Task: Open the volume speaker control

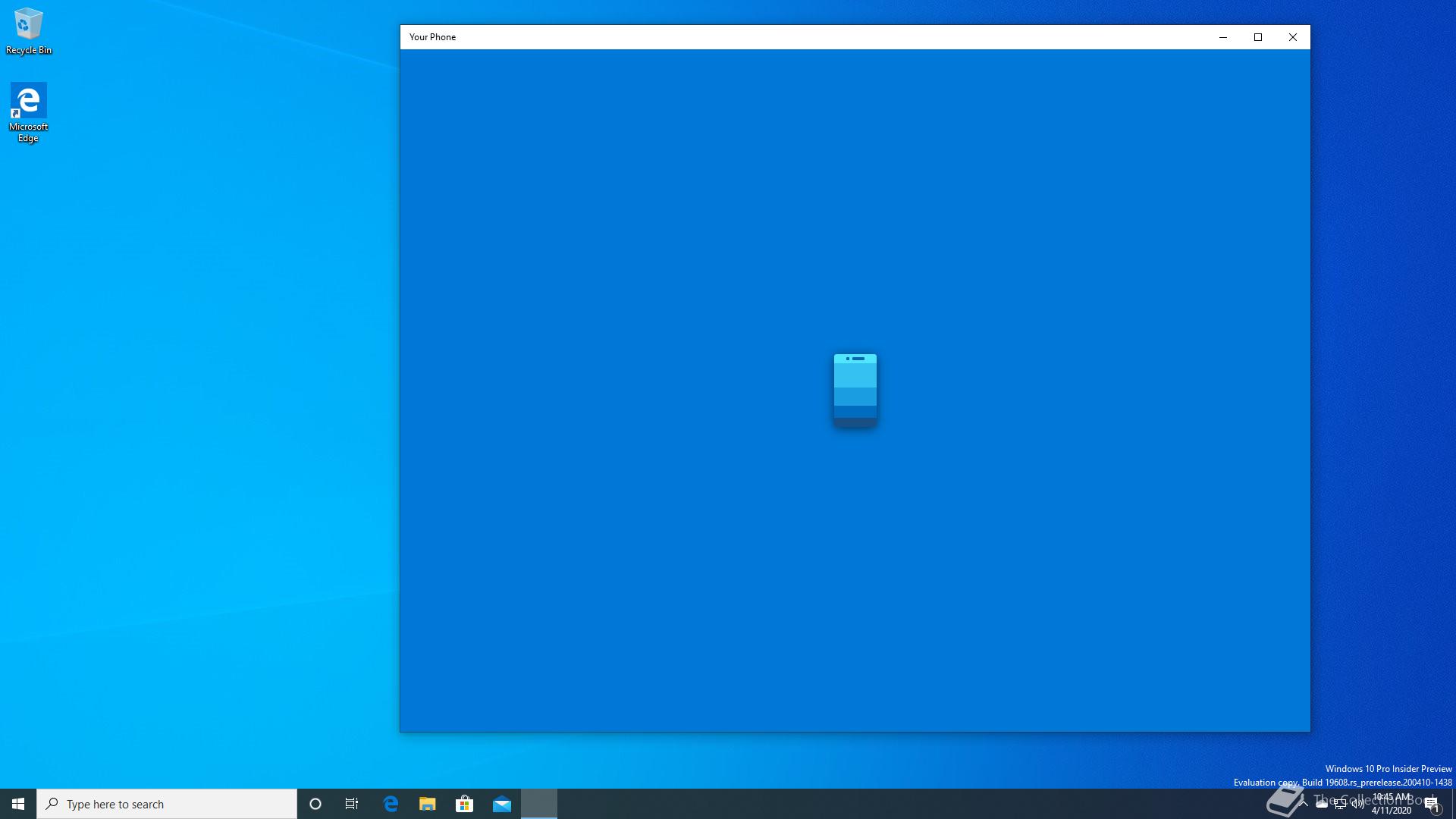Action: tap(1358, 804)
